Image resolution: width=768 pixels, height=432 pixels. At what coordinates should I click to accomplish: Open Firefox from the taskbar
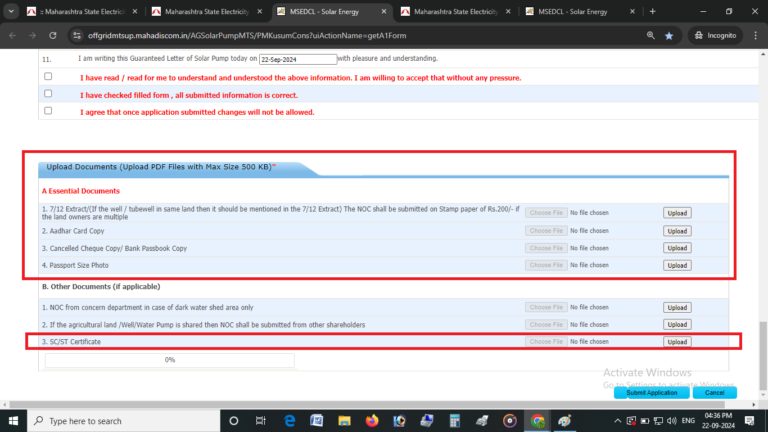tap(372, 421)
